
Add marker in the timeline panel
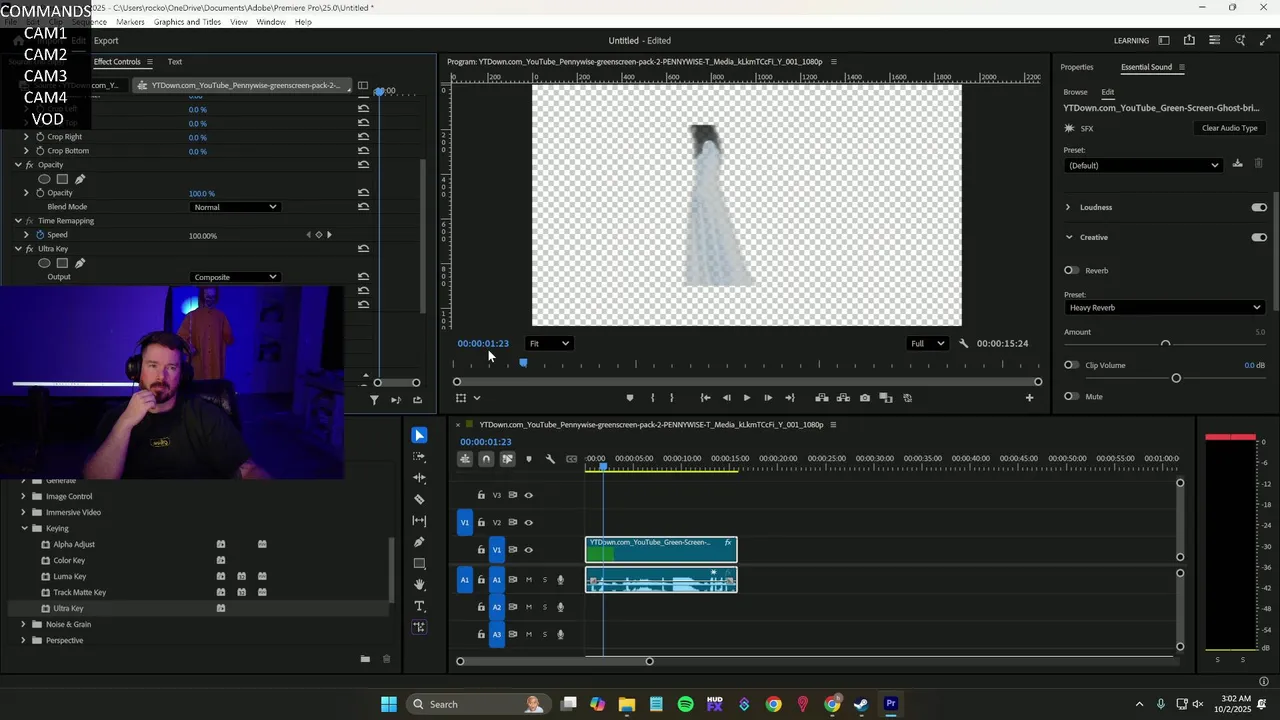pyautogui.click(x=529, y=459)
